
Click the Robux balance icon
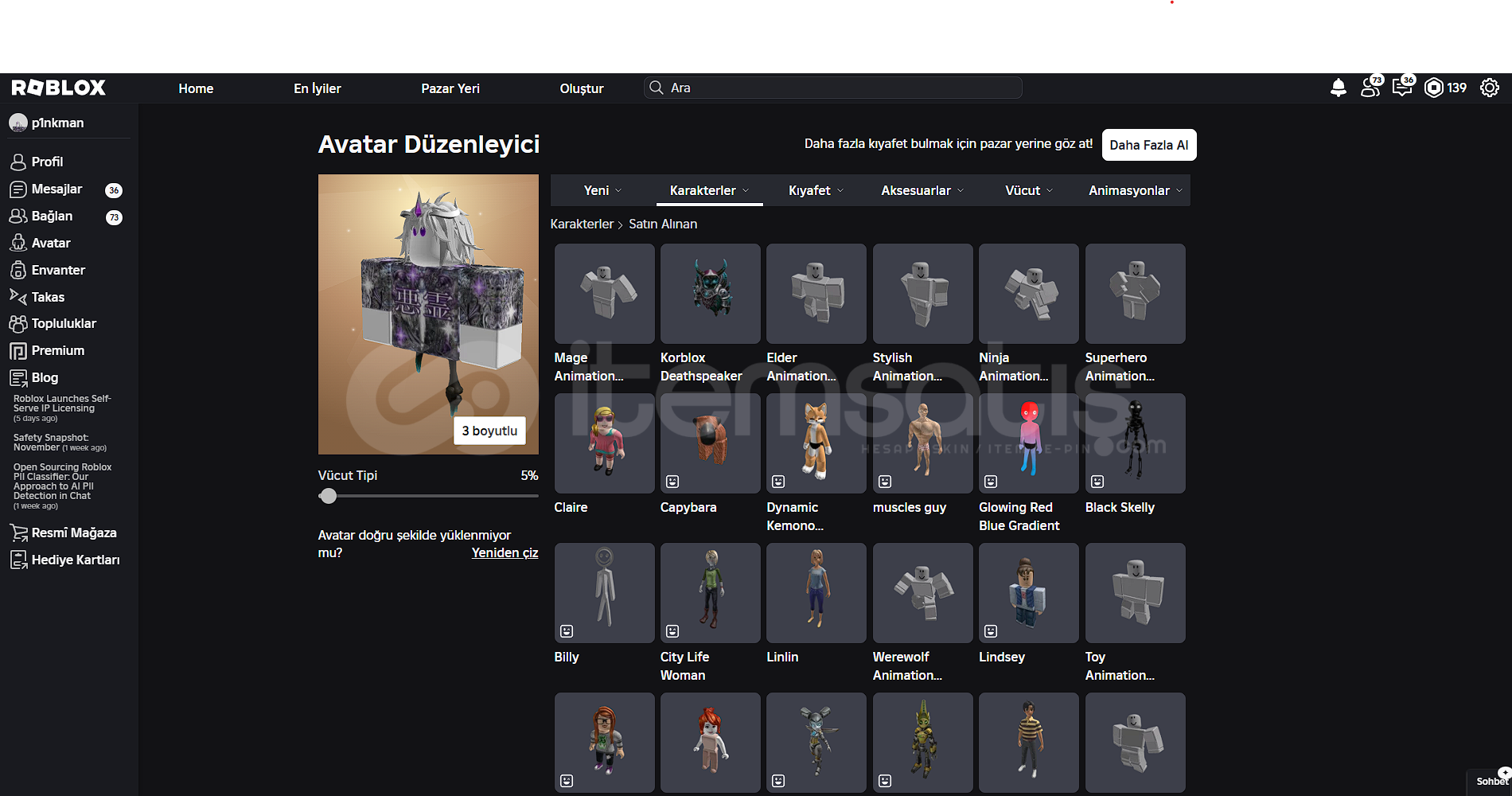[1433, 88]
